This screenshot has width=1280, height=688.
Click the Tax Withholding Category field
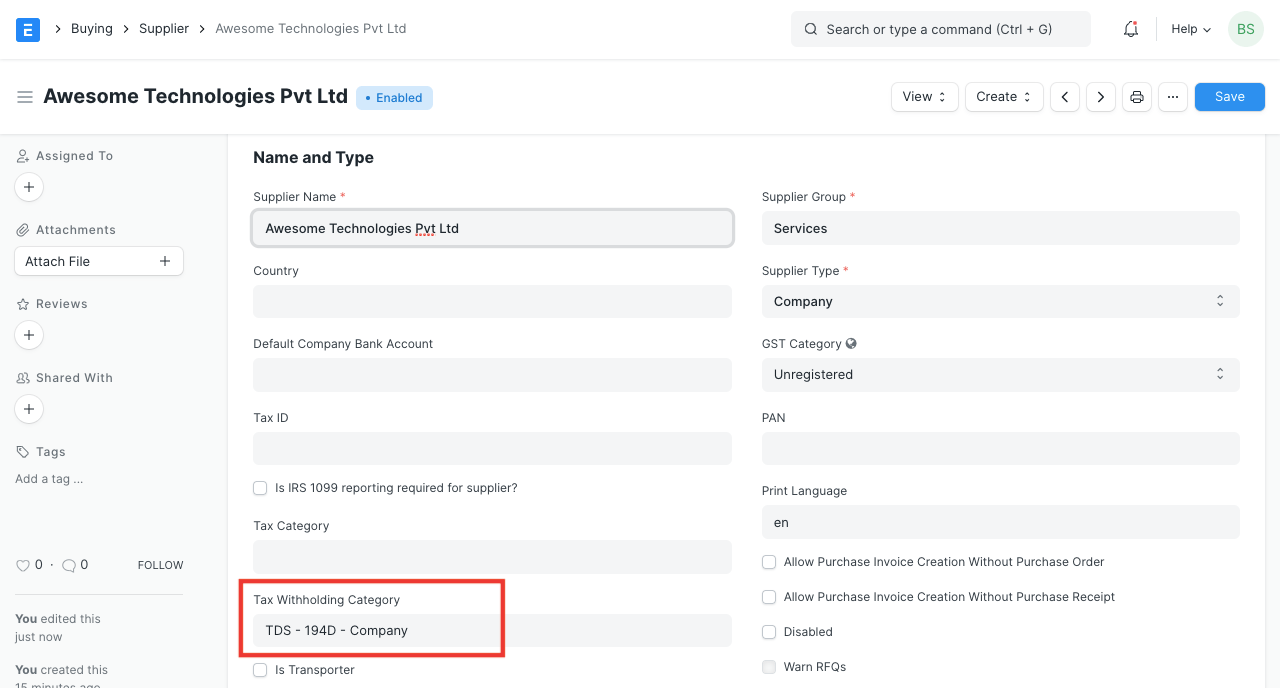pos(491,631)
